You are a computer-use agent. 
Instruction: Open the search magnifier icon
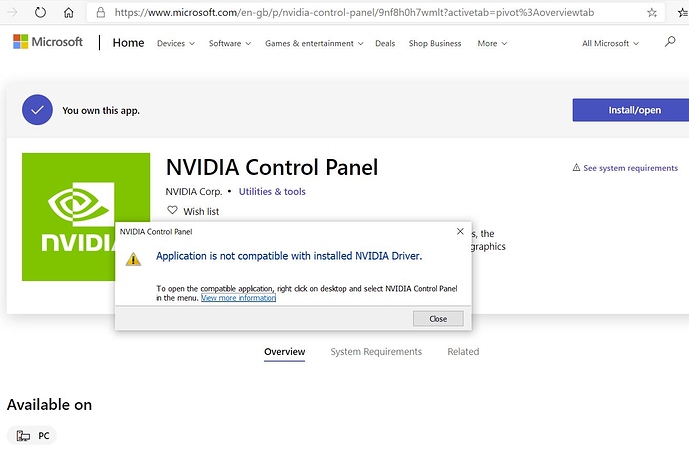tap(670, 42)
